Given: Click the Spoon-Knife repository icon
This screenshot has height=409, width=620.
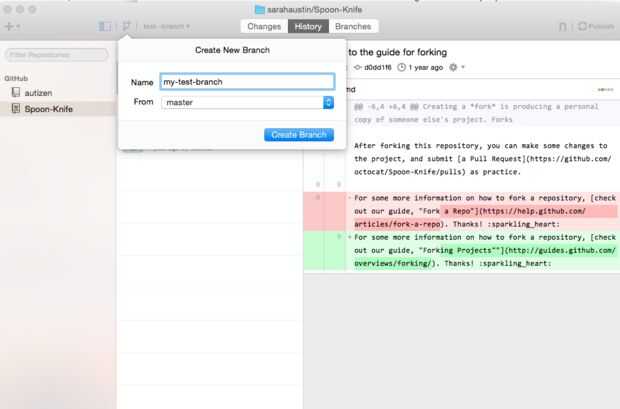Looking at the screenshot, I should pos(16,108).
